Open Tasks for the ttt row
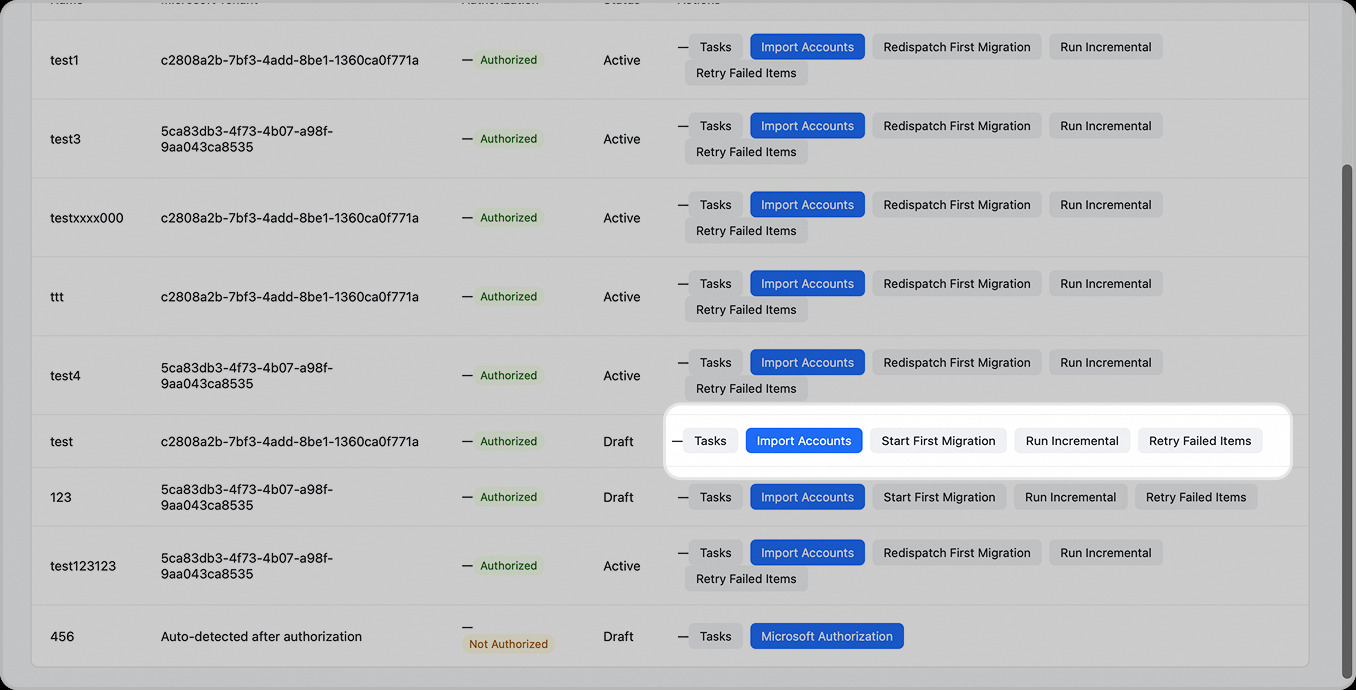This screenshot has width=1356, height=690. [715, 284]
